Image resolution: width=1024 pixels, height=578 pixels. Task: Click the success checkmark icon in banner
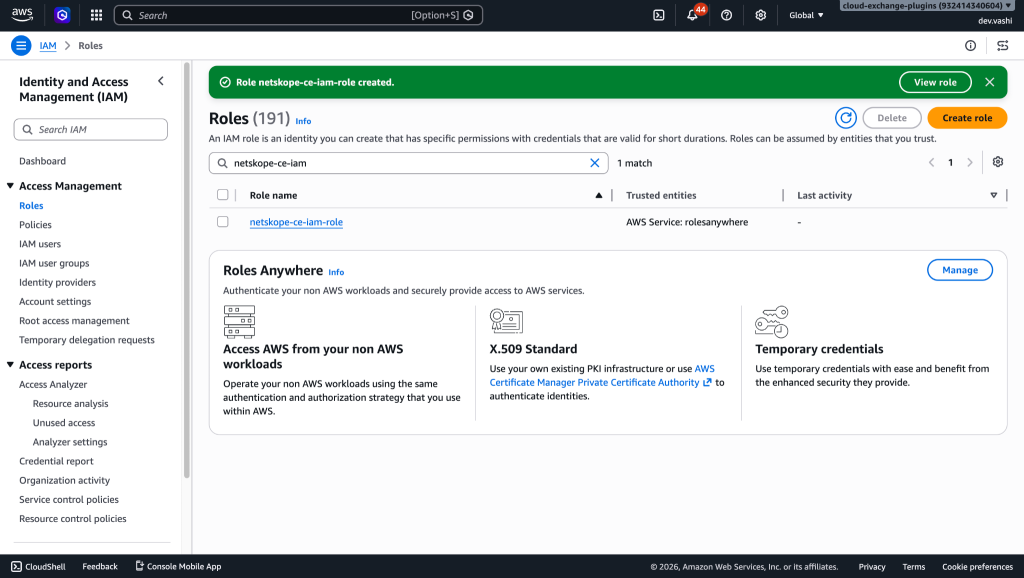pos(225,82)
